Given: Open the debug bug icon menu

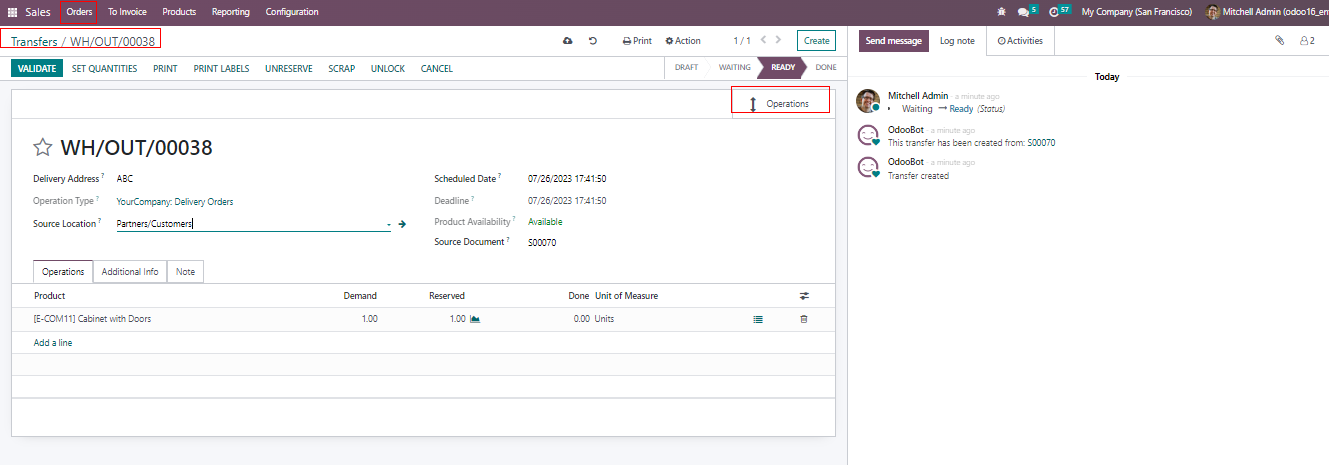Looking at the screenshot, I should pyautogui.click(x=1002, y=12).
